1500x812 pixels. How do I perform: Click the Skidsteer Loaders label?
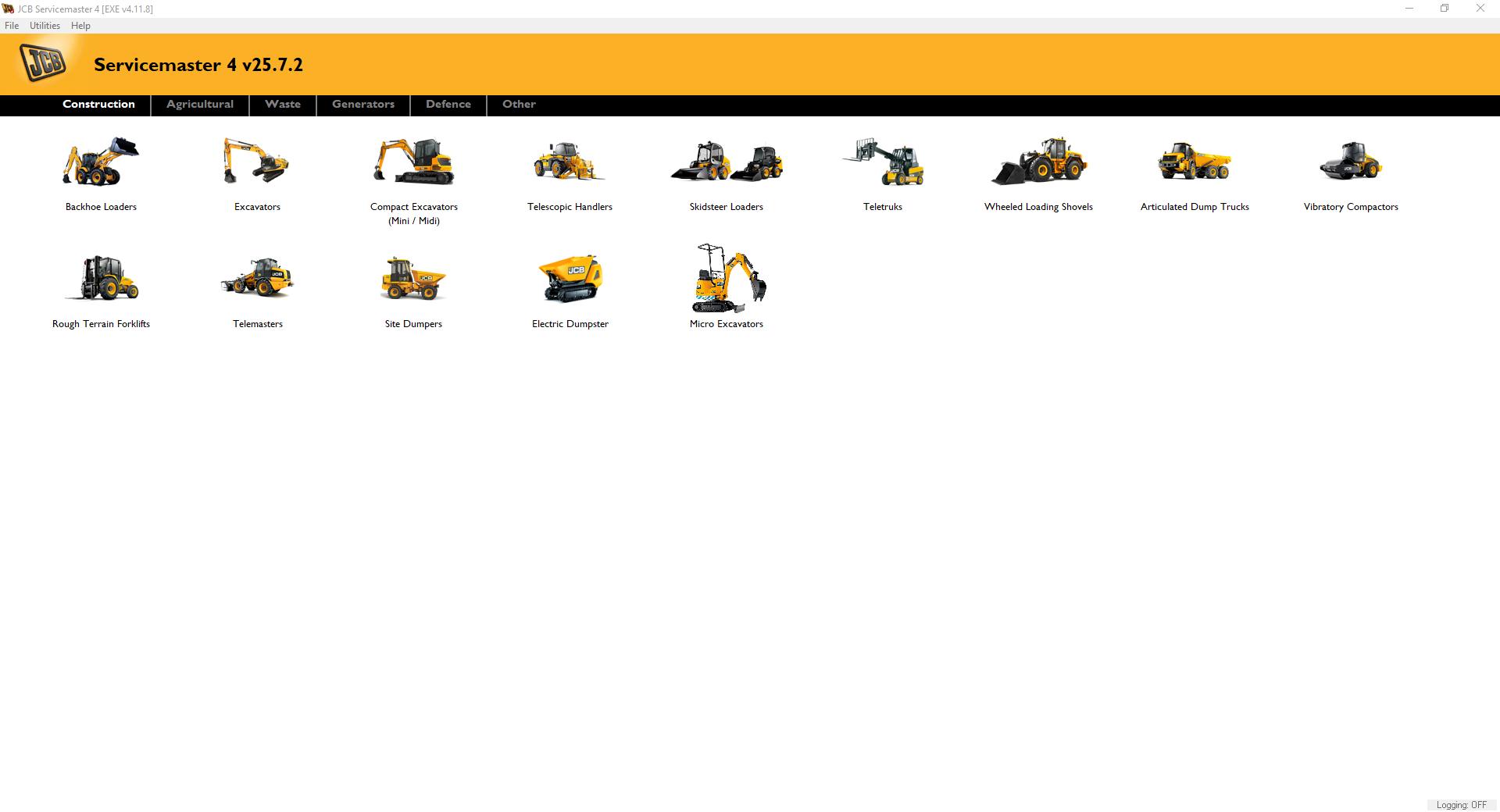click(x=726, y=207)
